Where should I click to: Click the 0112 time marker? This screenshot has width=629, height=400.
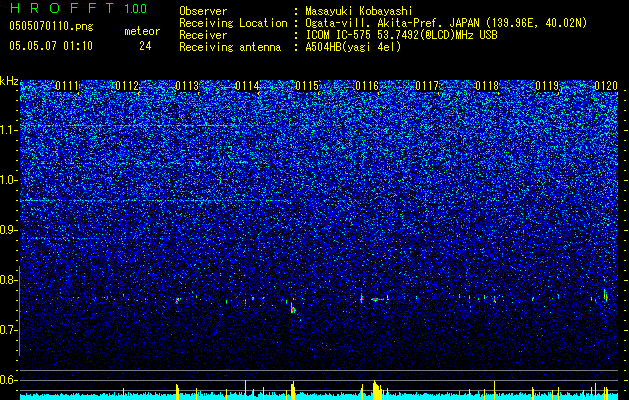point(127,86)
